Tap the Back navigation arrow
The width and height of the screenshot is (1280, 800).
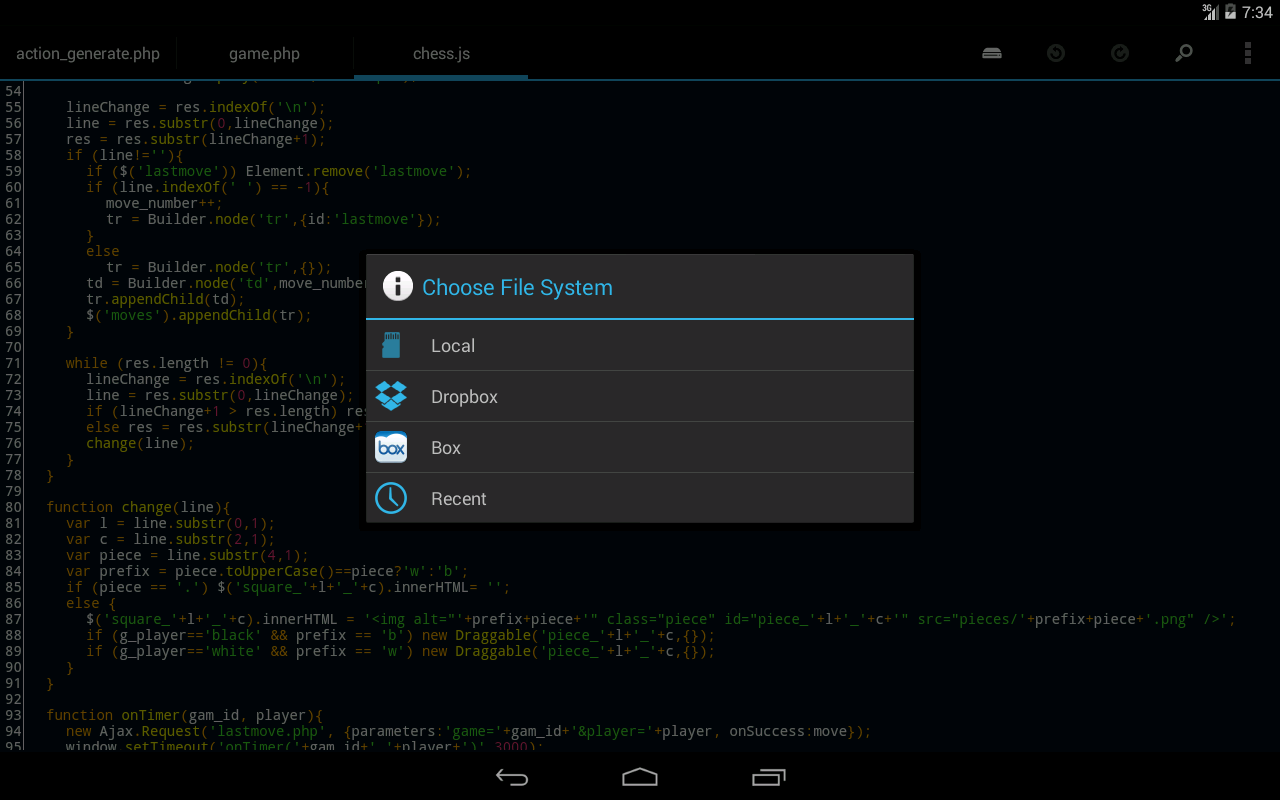tap(512, 776)
